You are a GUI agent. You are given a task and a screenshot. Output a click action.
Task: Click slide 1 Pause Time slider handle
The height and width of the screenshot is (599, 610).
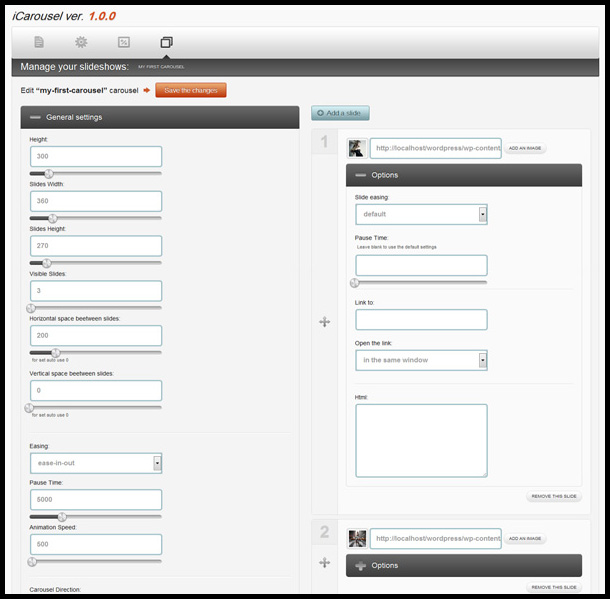(354, 283)
